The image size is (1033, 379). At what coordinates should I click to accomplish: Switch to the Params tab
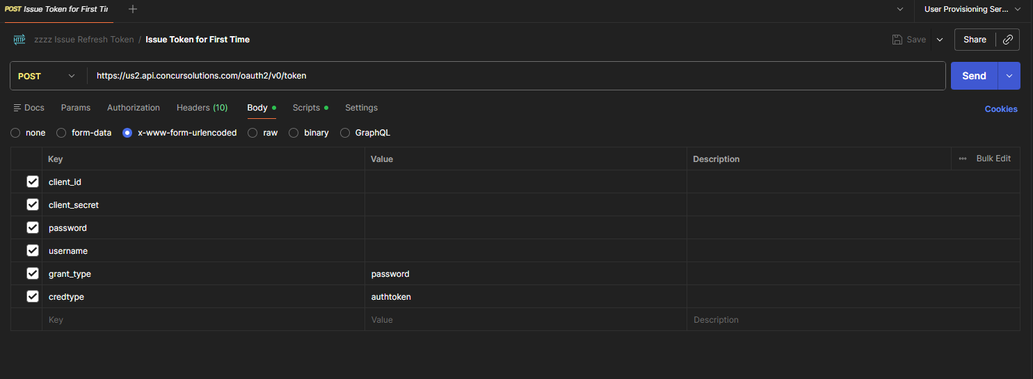point(76,107)
